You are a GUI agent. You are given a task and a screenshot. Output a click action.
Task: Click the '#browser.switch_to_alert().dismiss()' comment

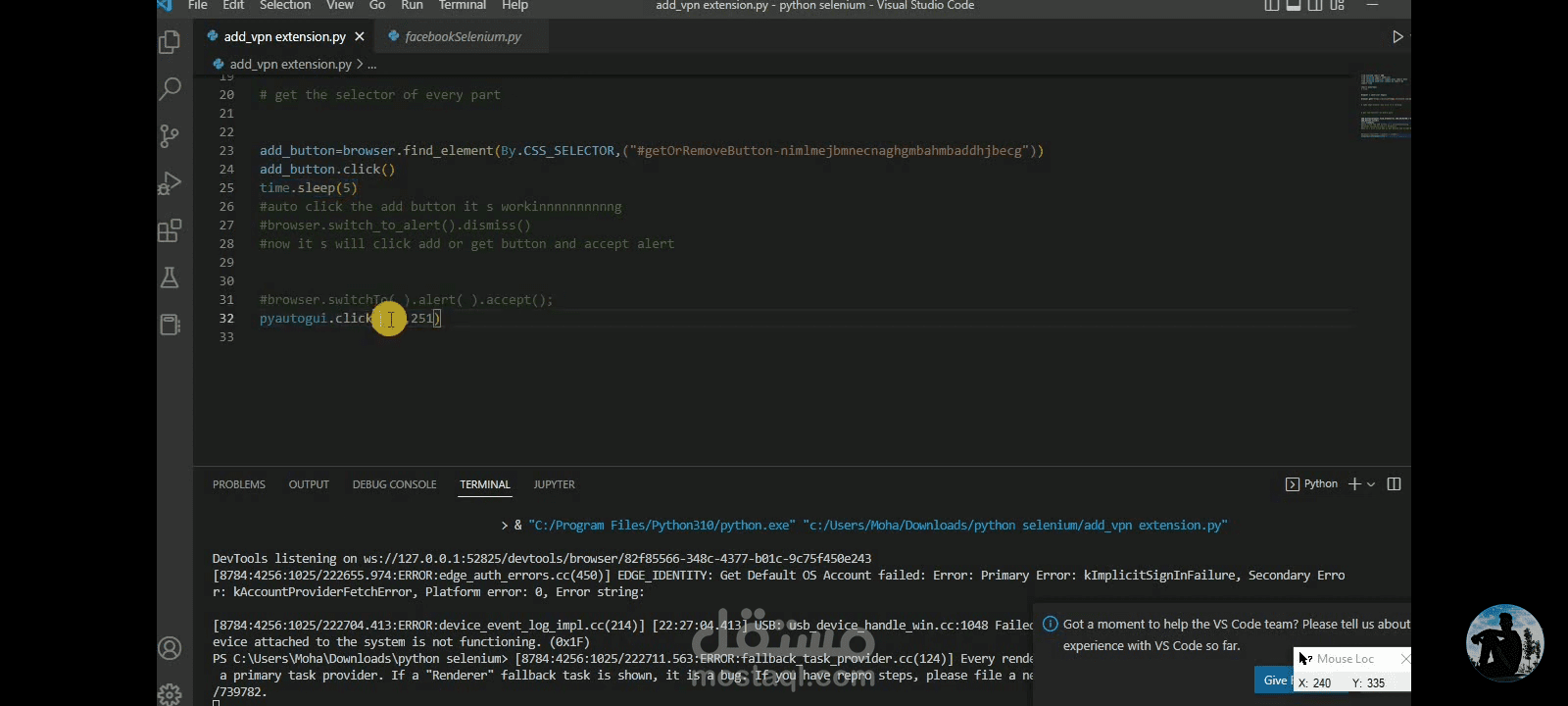pos(395,225)
